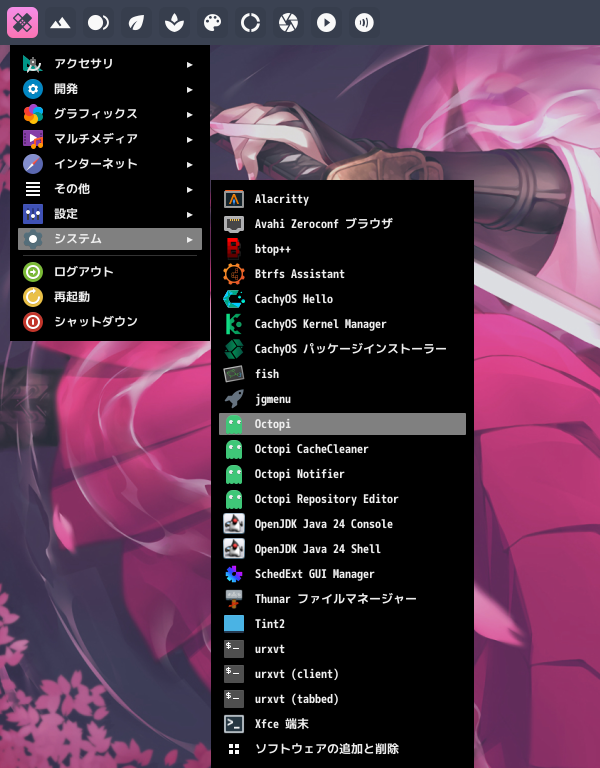Expand the アクセサリ submenu arrow
600x768 pixels.
point(190,64)
